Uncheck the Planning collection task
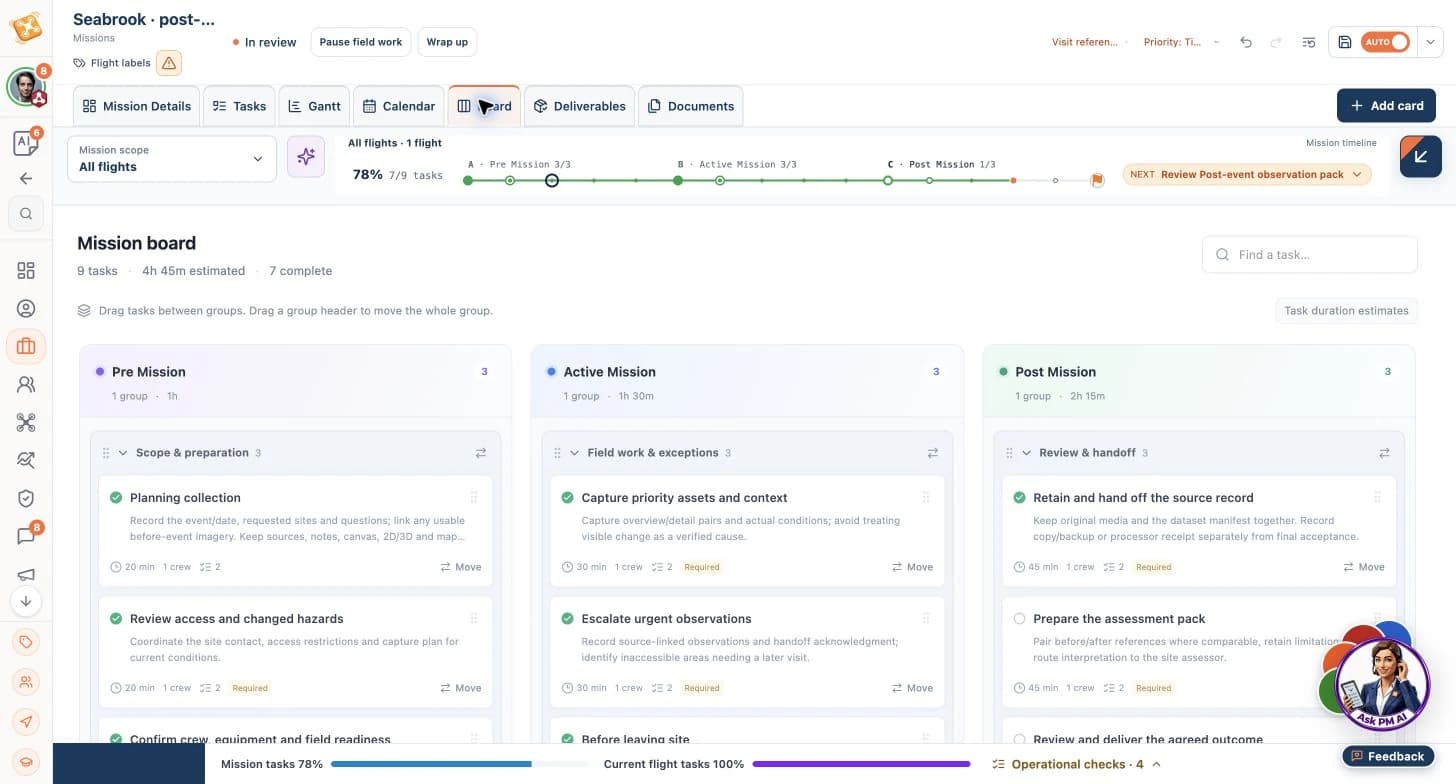 [116, 498]
